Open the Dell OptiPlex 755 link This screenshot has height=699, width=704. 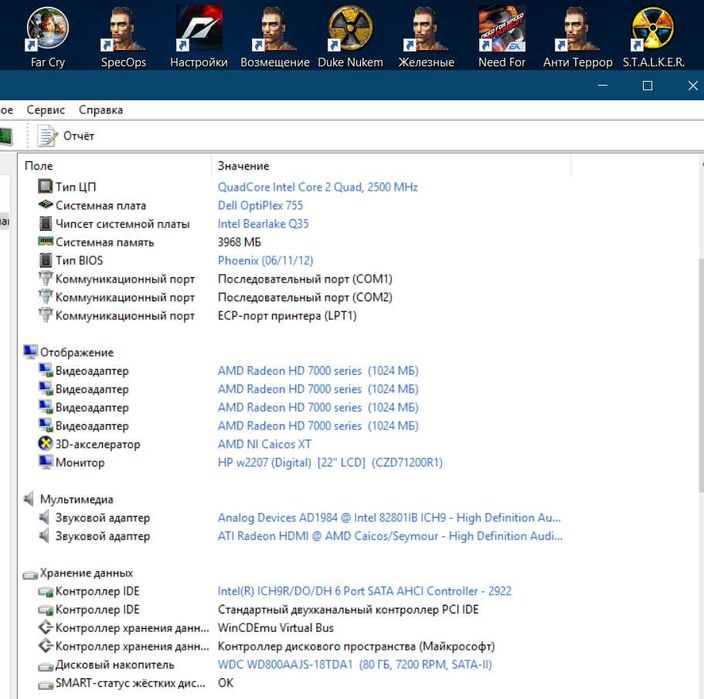pos(260,205)
